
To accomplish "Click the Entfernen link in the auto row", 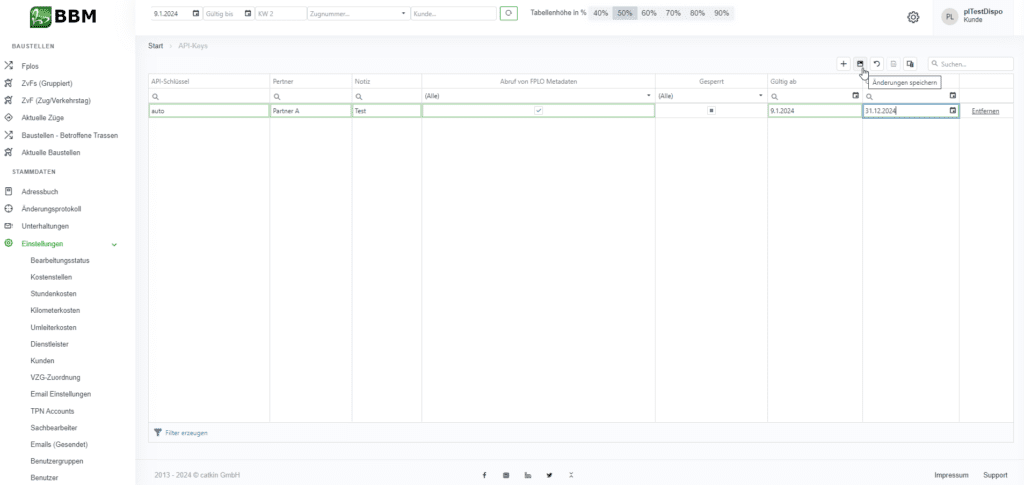I will (985, 111).
